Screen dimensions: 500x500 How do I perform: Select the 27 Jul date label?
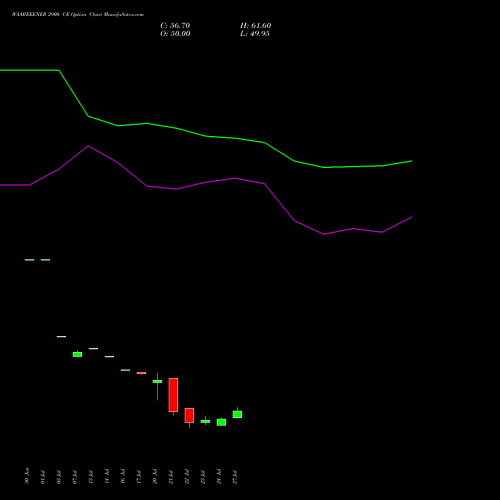pos(235,477)
